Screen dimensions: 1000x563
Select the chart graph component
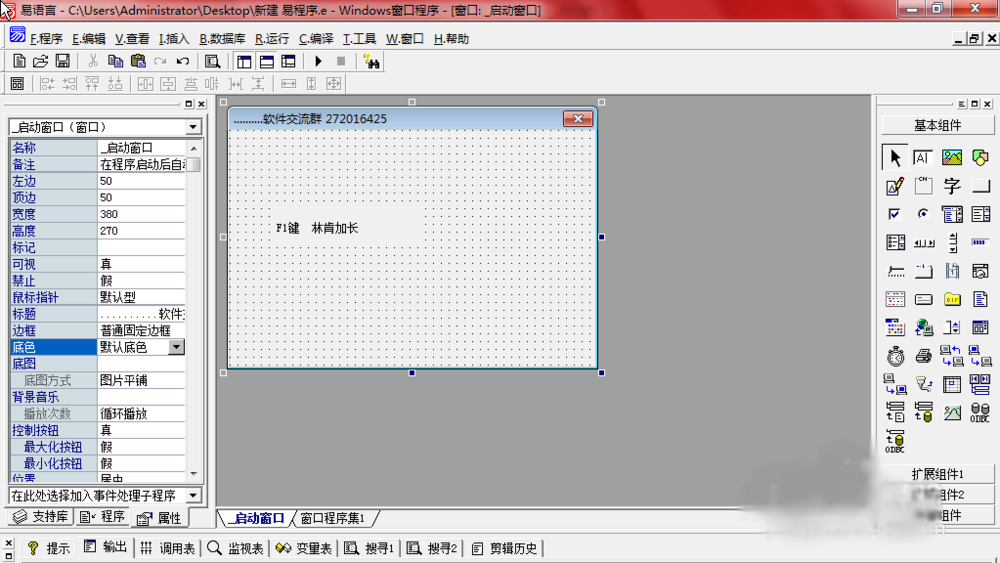(952, 413)
